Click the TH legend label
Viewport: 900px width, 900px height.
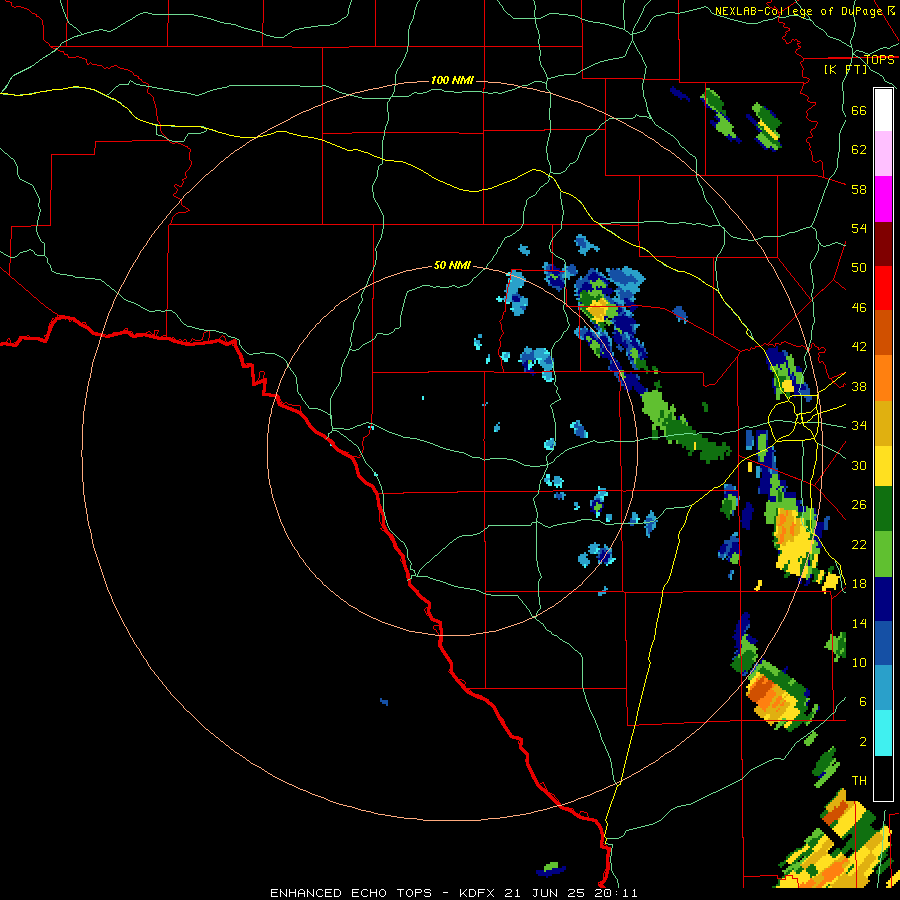pos(859,781)
